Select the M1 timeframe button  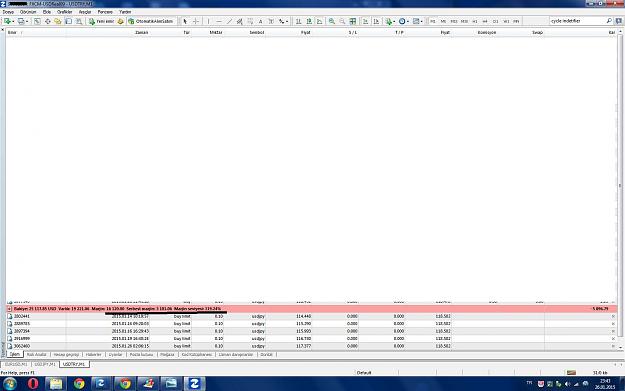coord(433,21)
